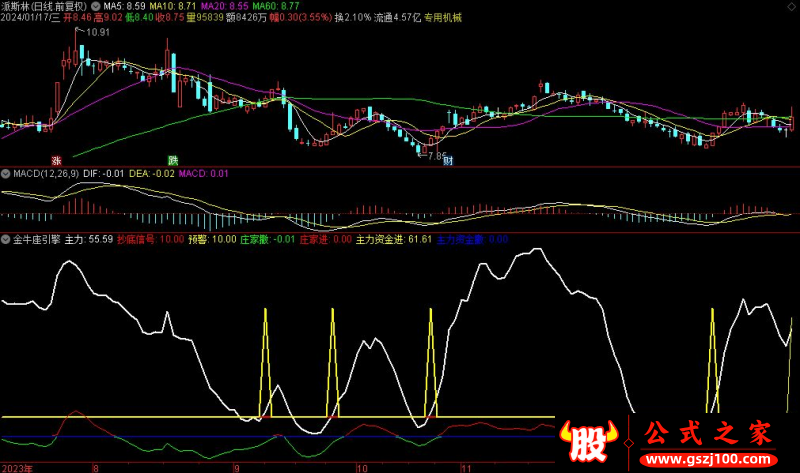Click the red bull 股 logo icon

click(x=589, y=440)
